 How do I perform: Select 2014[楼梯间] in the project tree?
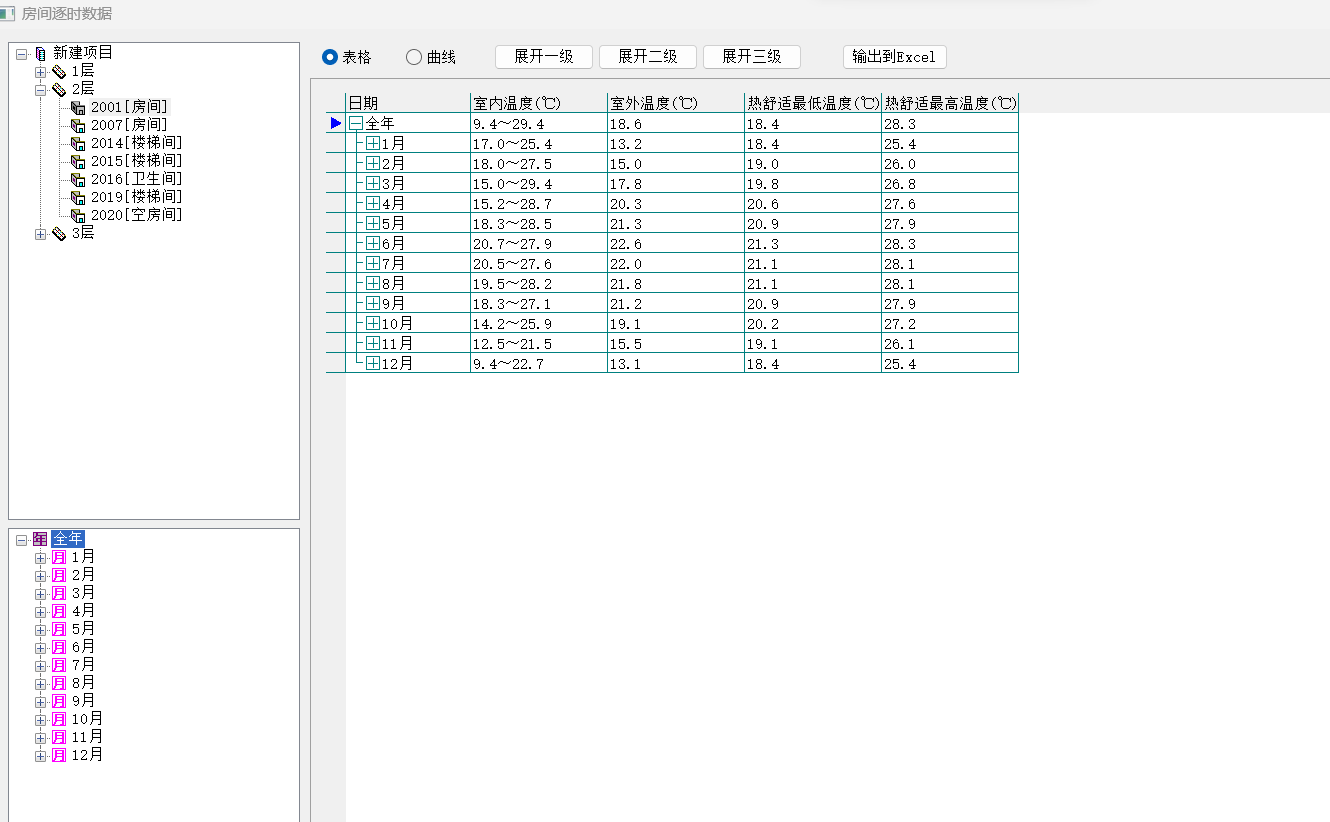[x=136, y=143]
